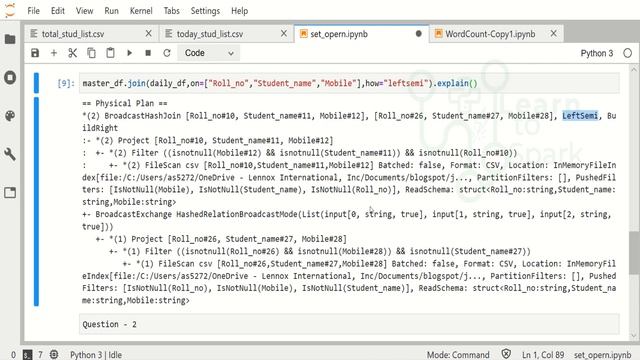
Task: Paste cell from clipboard
Action: [110, 53]
